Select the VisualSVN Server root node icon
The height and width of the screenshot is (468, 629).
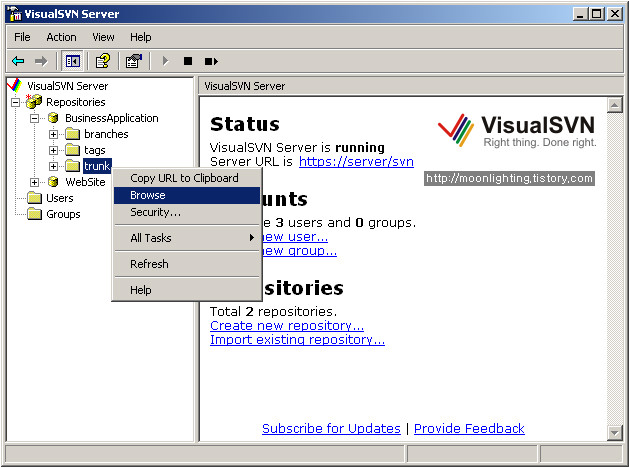point(15,85)
